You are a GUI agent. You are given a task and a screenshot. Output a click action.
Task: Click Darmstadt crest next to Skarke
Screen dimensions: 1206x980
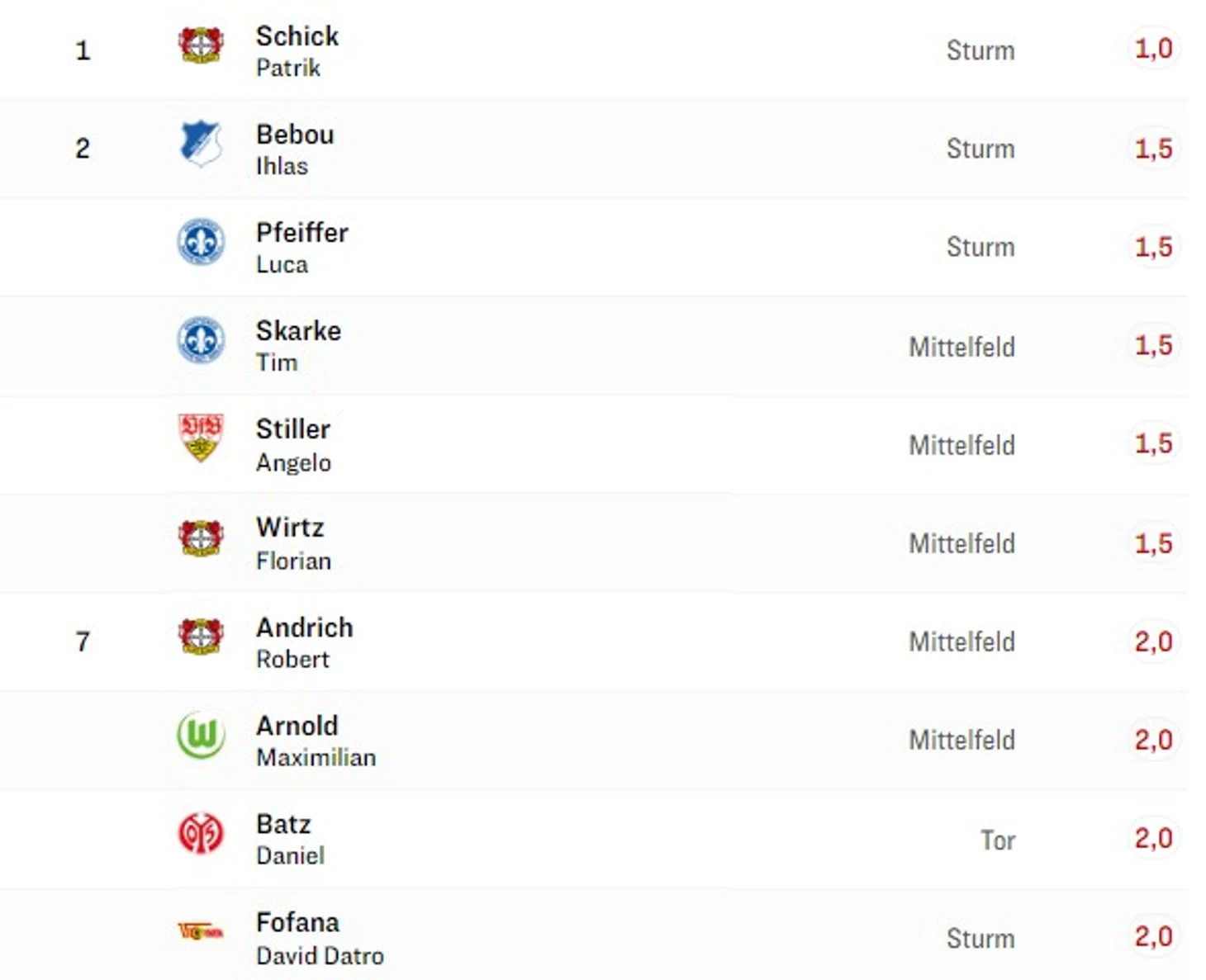[x=201, y=340]
